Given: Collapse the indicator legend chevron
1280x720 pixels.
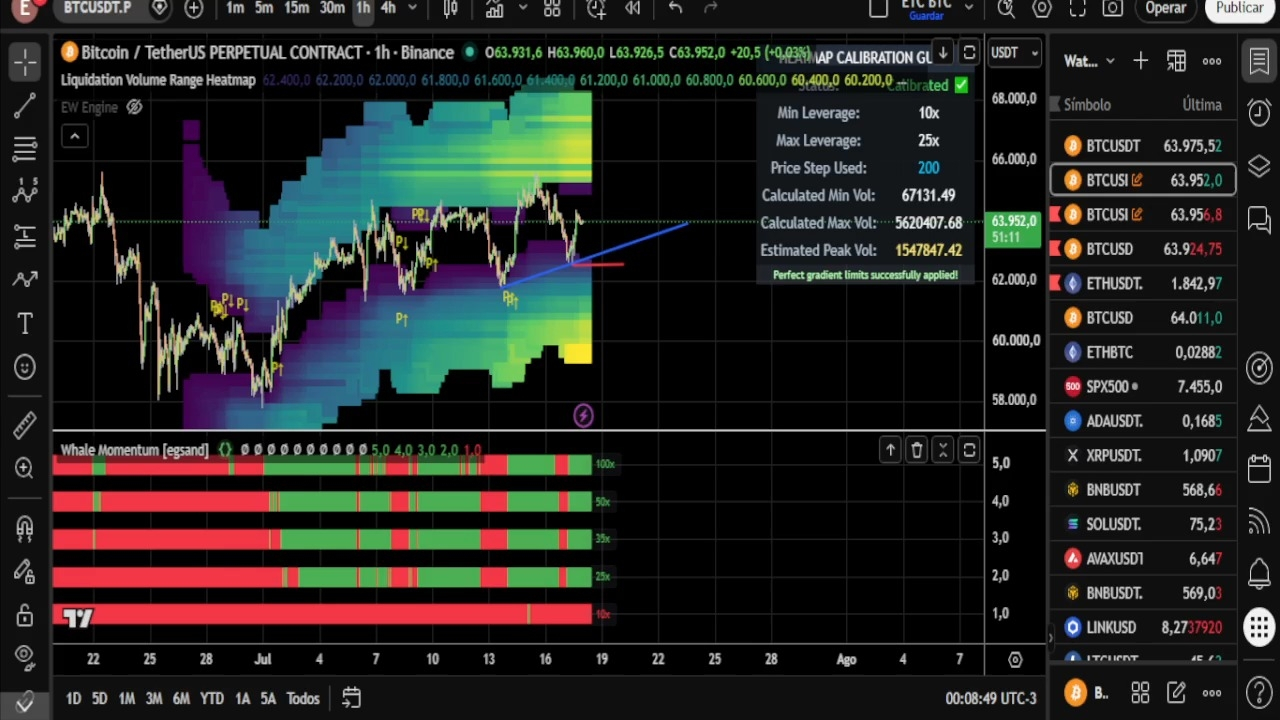Looking at the screenshot, I should point(75,136).
